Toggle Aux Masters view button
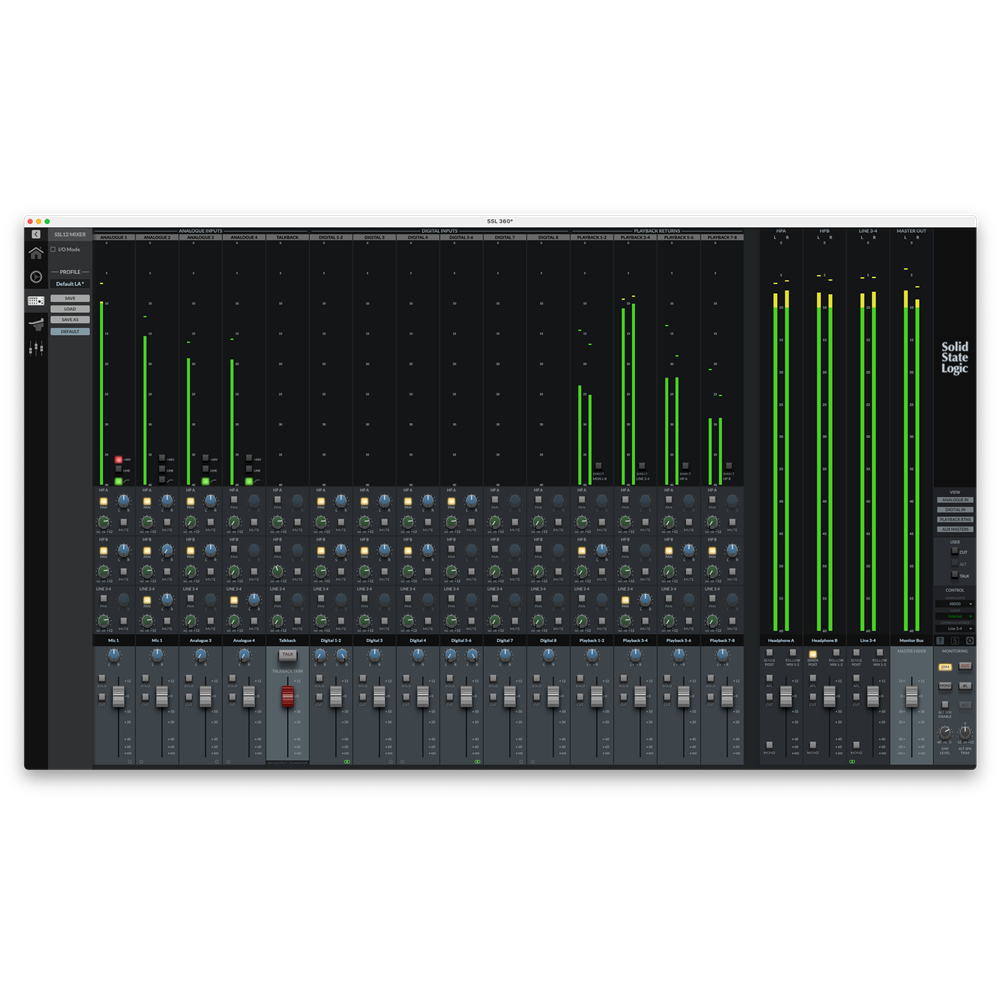The image size is (1000, 1000). pyautogui.click(x=955, y=529)
